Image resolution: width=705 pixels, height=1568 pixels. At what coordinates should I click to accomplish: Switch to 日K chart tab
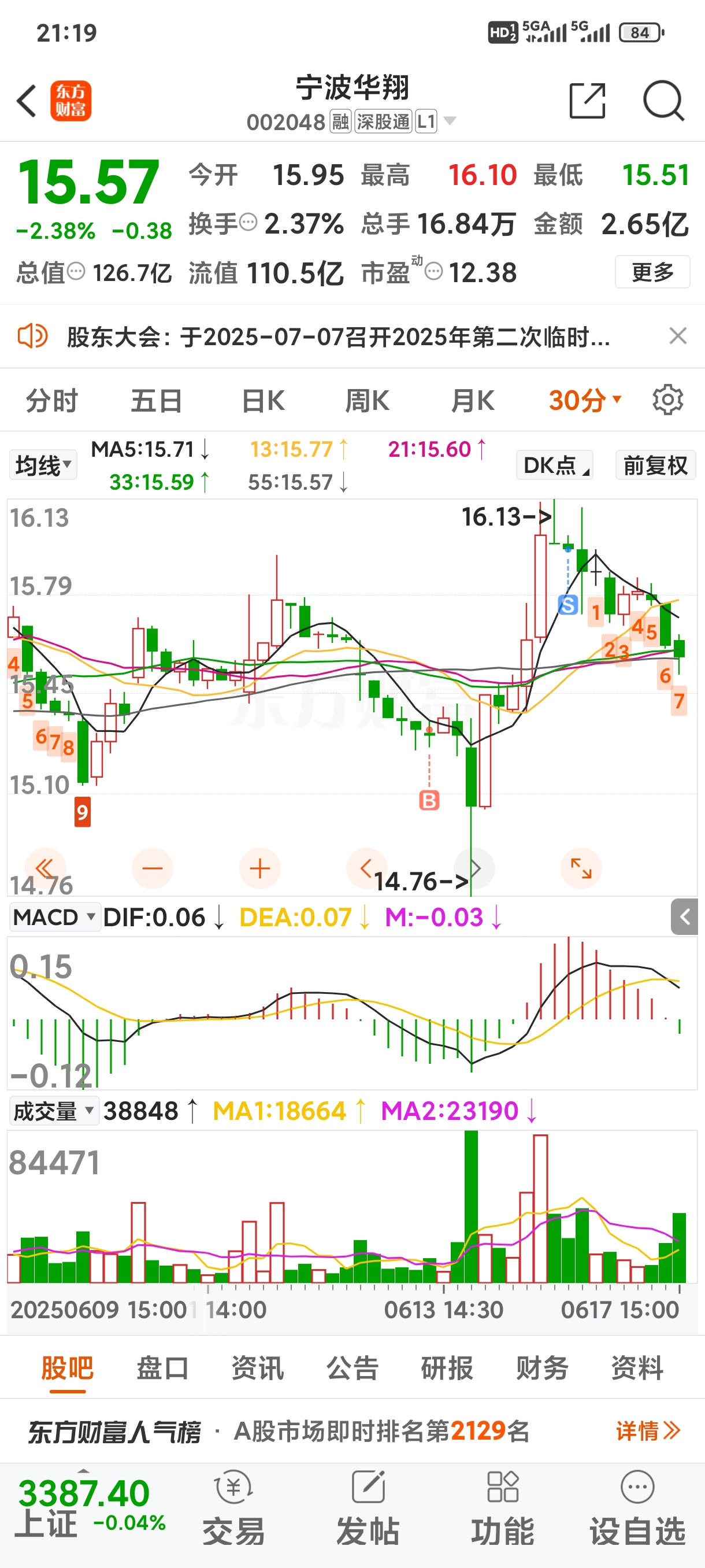click(x=262, y=401)
